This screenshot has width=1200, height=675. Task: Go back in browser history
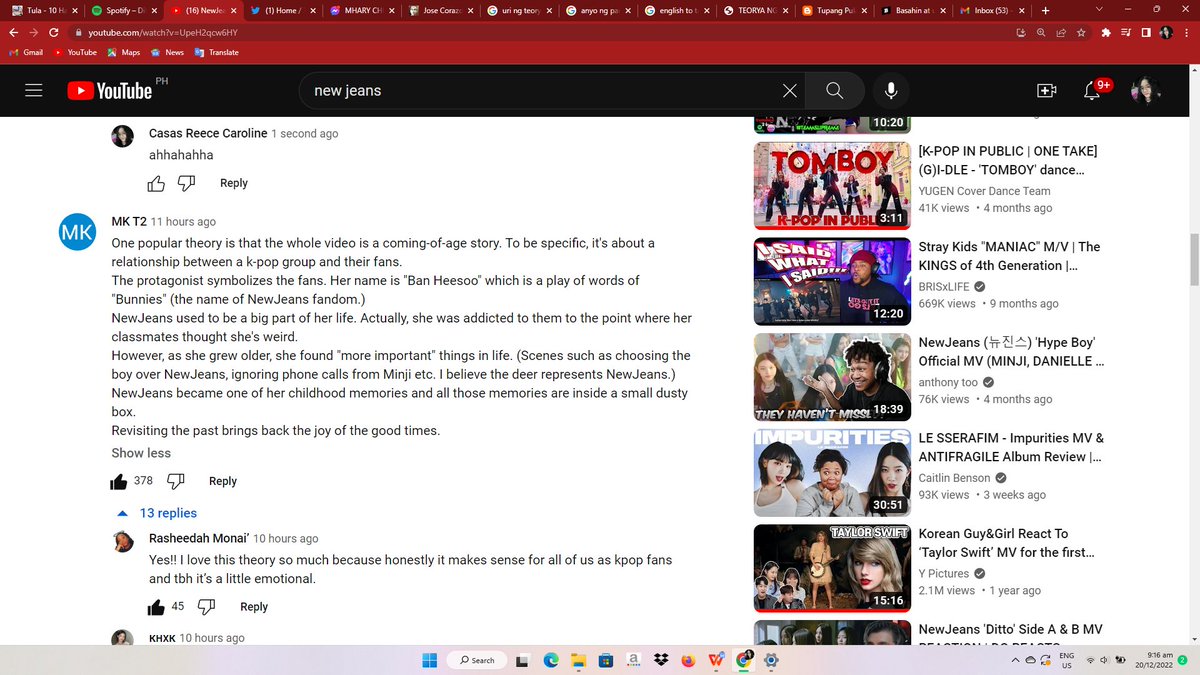(x=14, y=32)
